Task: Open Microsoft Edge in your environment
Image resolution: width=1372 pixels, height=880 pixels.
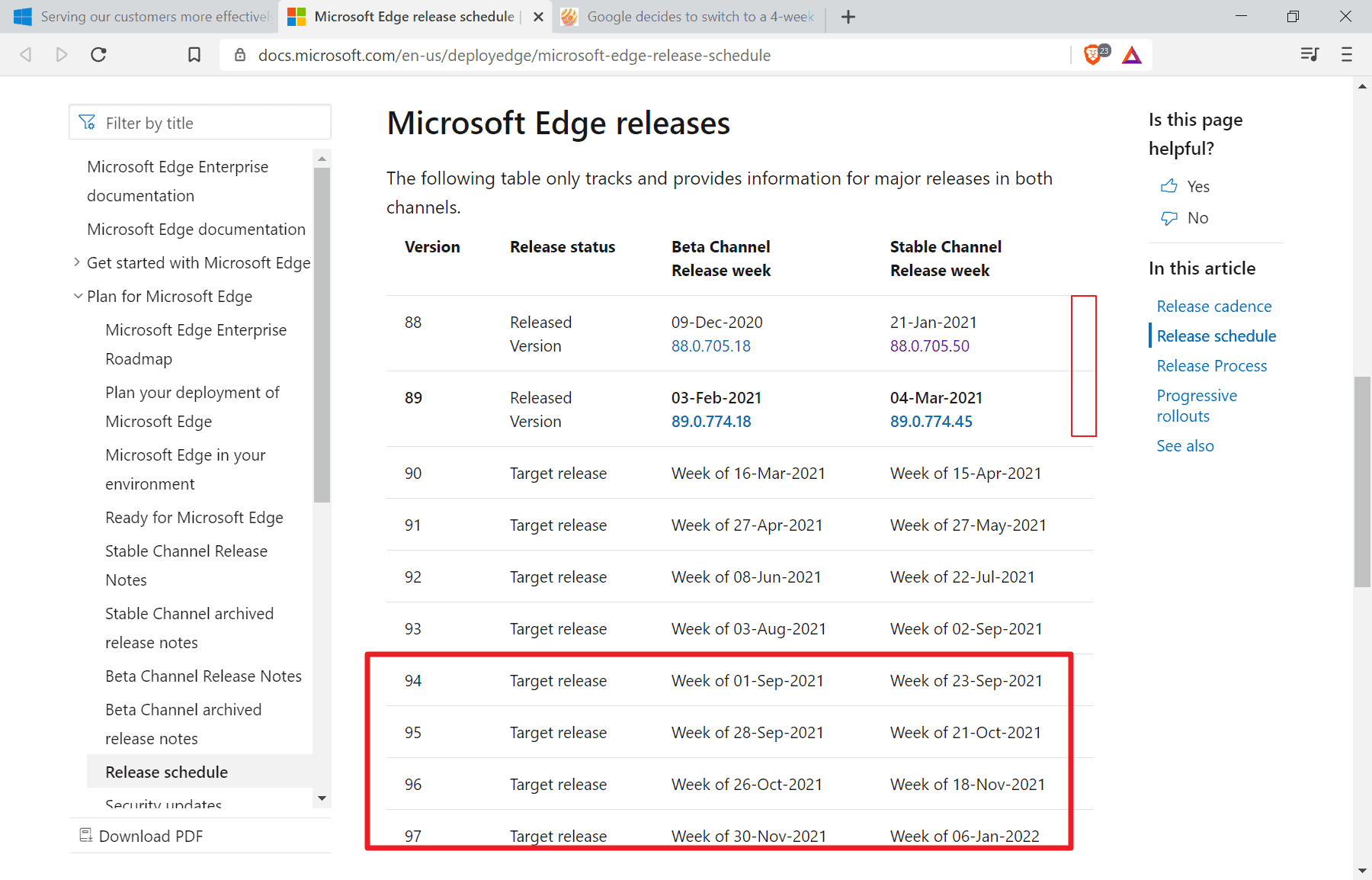Action: (x=185, y=470)
